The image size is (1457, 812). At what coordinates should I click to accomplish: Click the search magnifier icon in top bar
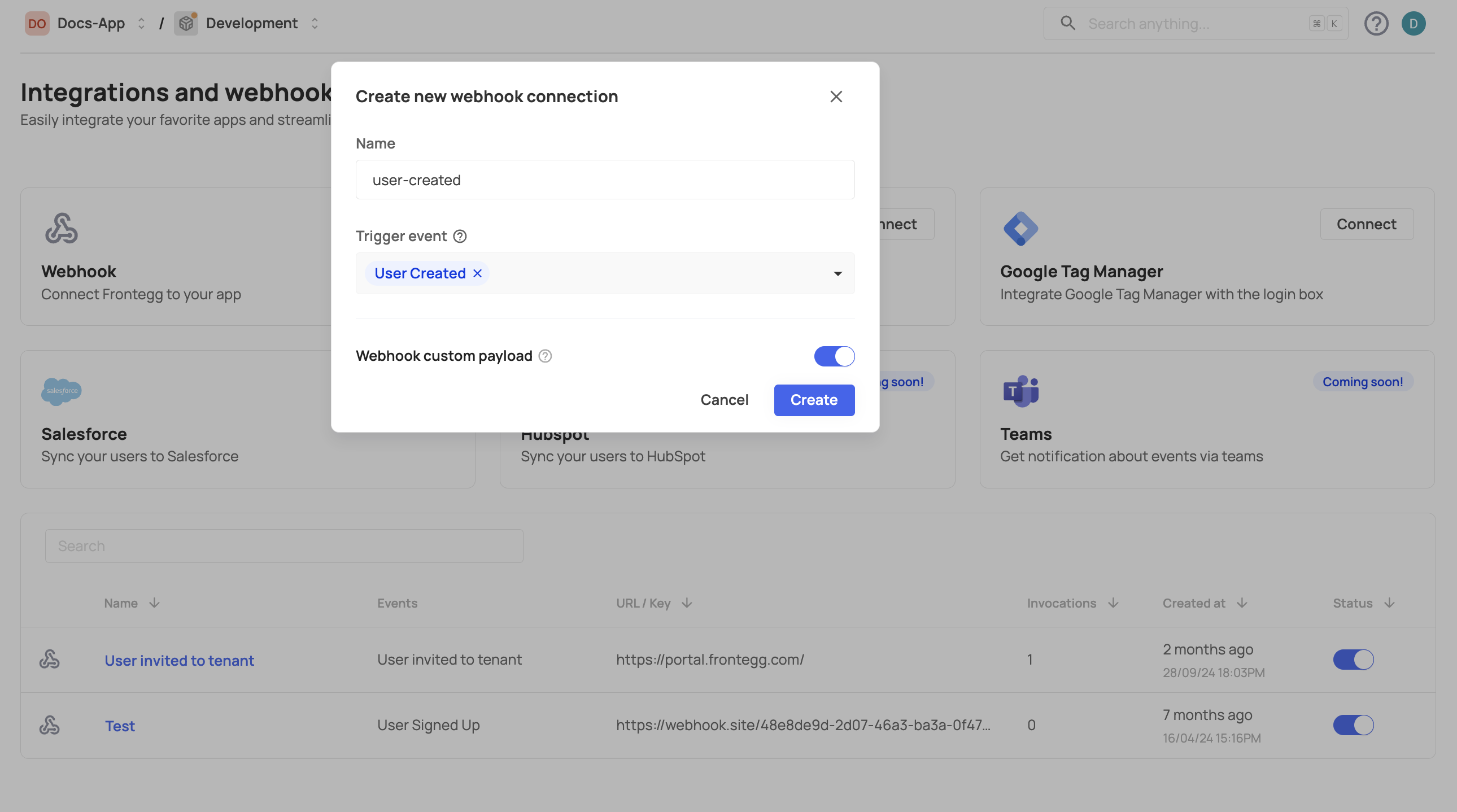pyautogui.click(x=1067, y=23)
